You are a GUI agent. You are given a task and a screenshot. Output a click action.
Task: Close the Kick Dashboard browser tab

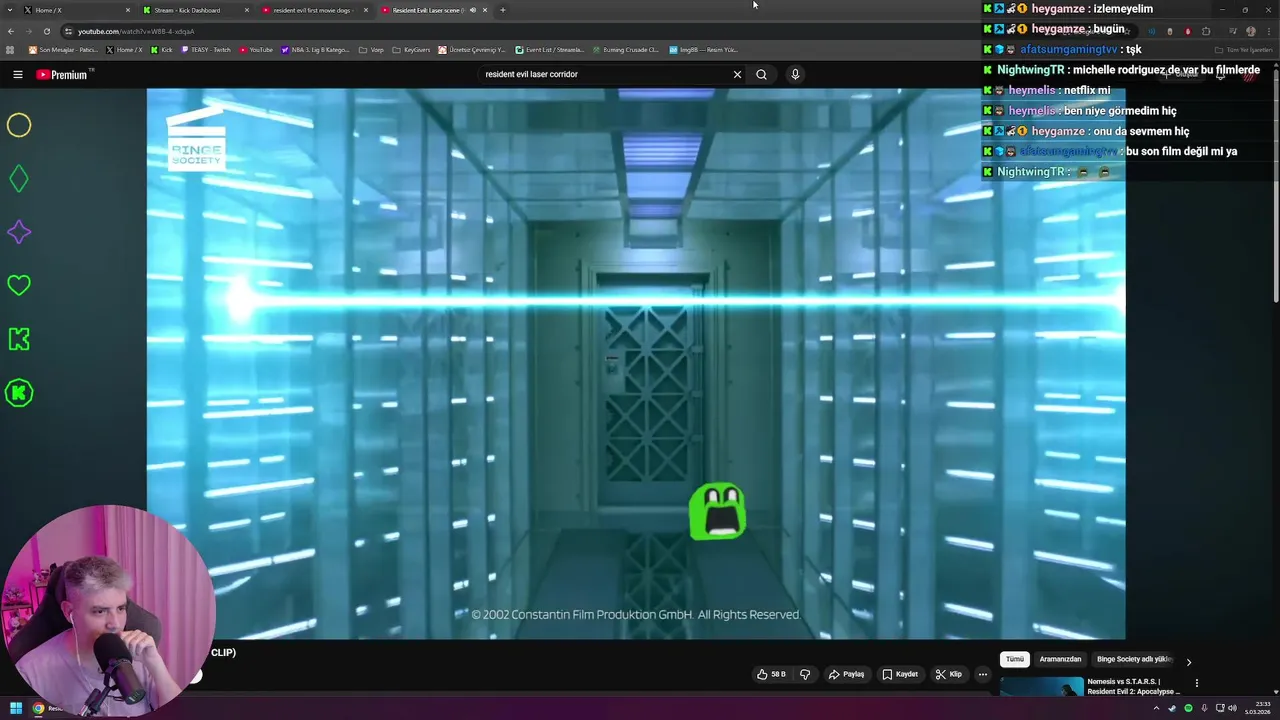click(246, 10)
